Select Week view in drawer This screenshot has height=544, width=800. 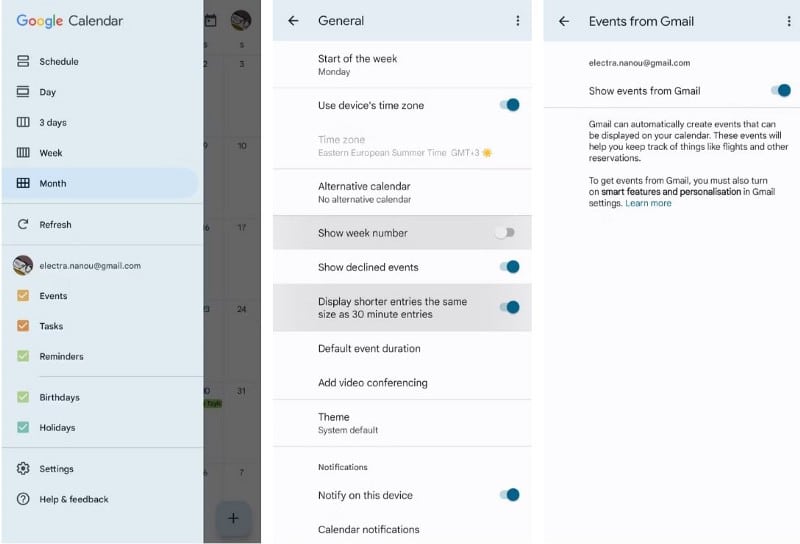pos(100,153)
